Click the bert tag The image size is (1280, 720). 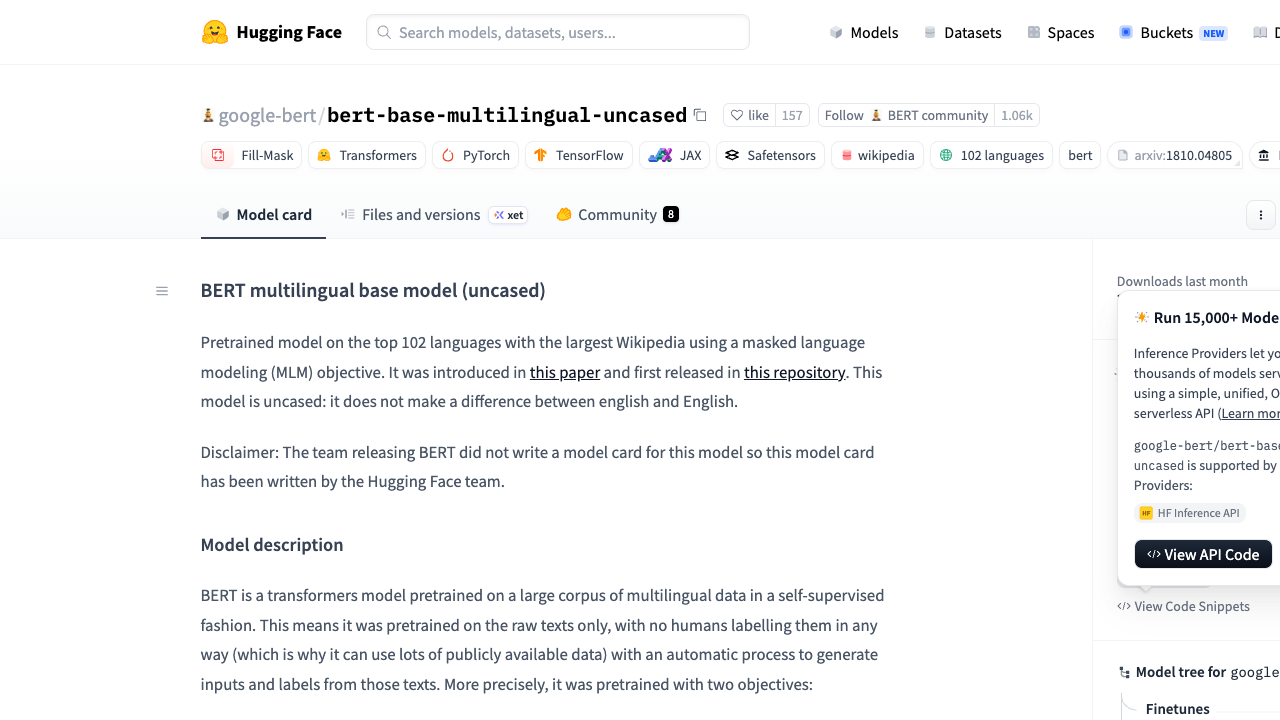point(1080,155)
